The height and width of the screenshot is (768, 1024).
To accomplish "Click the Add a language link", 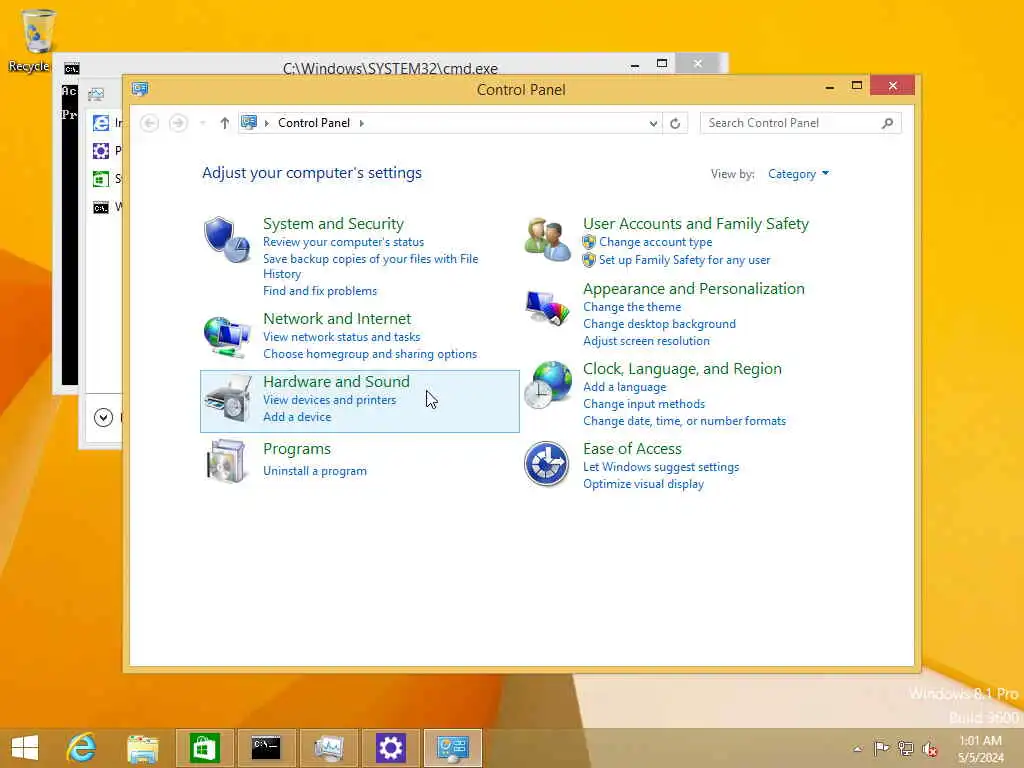I will [x=624, y=387].
